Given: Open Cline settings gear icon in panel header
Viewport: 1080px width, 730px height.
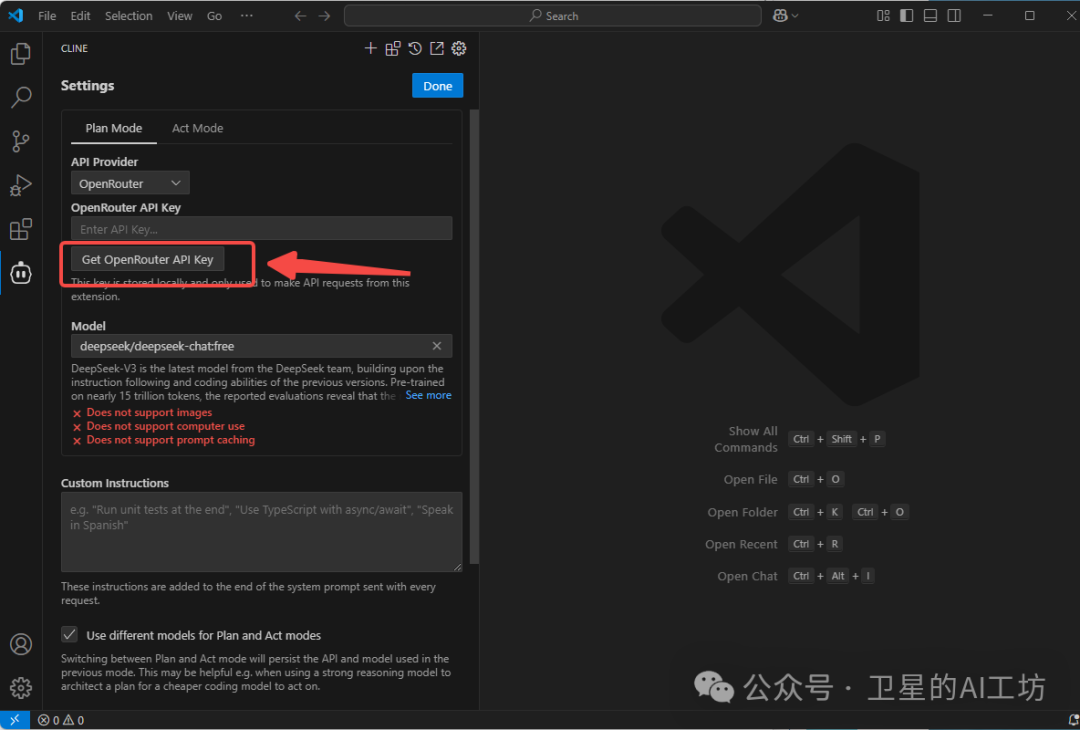Looking at the screenshot, I should pyautogui.click(x=459, y=48).
